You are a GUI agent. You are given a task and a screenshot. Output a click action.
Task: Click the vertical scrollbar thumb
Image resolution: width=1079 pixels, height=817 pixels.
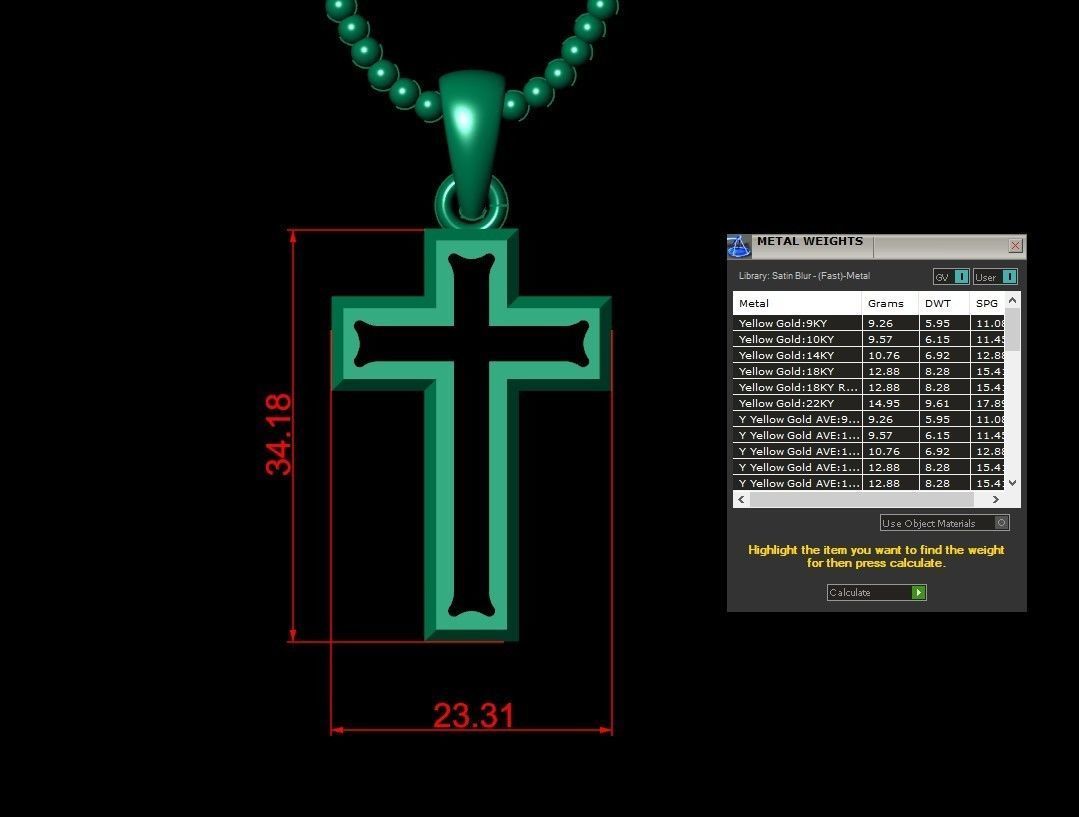point(1012,330)
